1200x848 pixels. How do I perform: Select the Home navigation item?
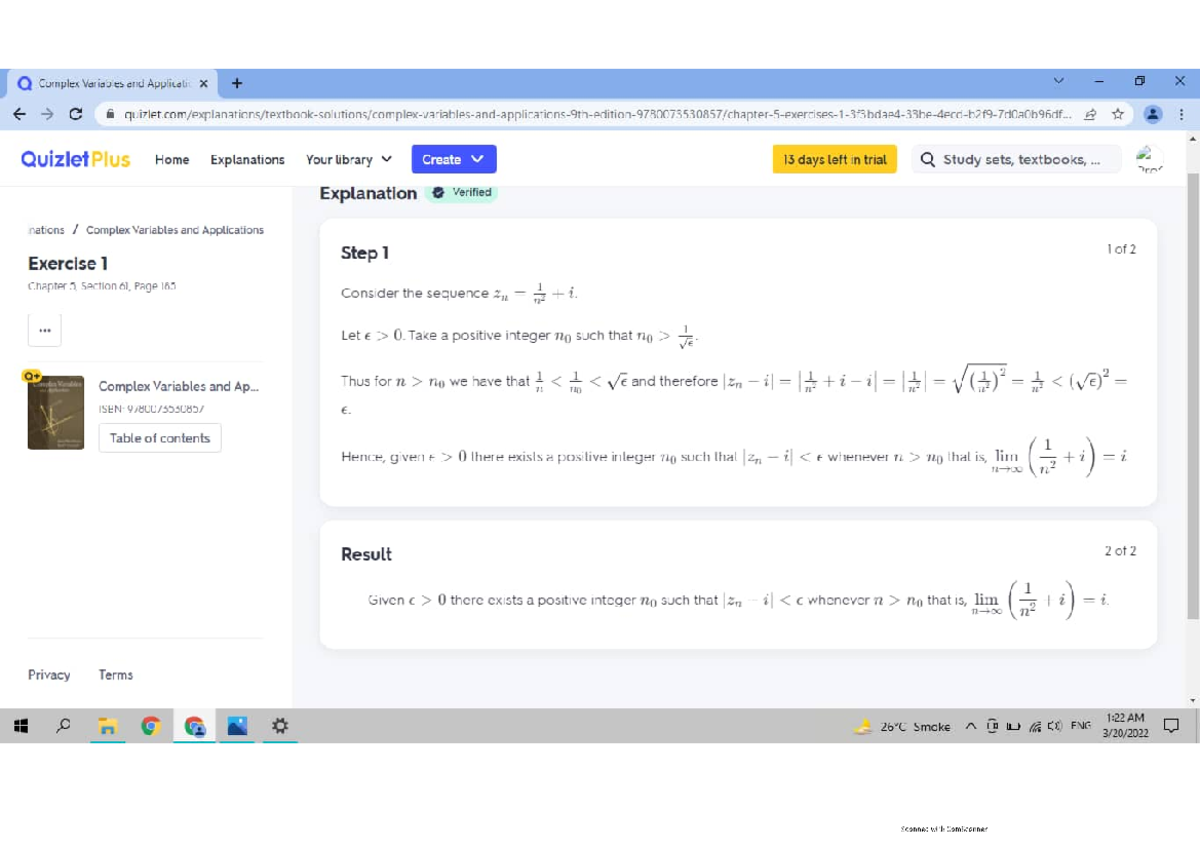point(171,159)
